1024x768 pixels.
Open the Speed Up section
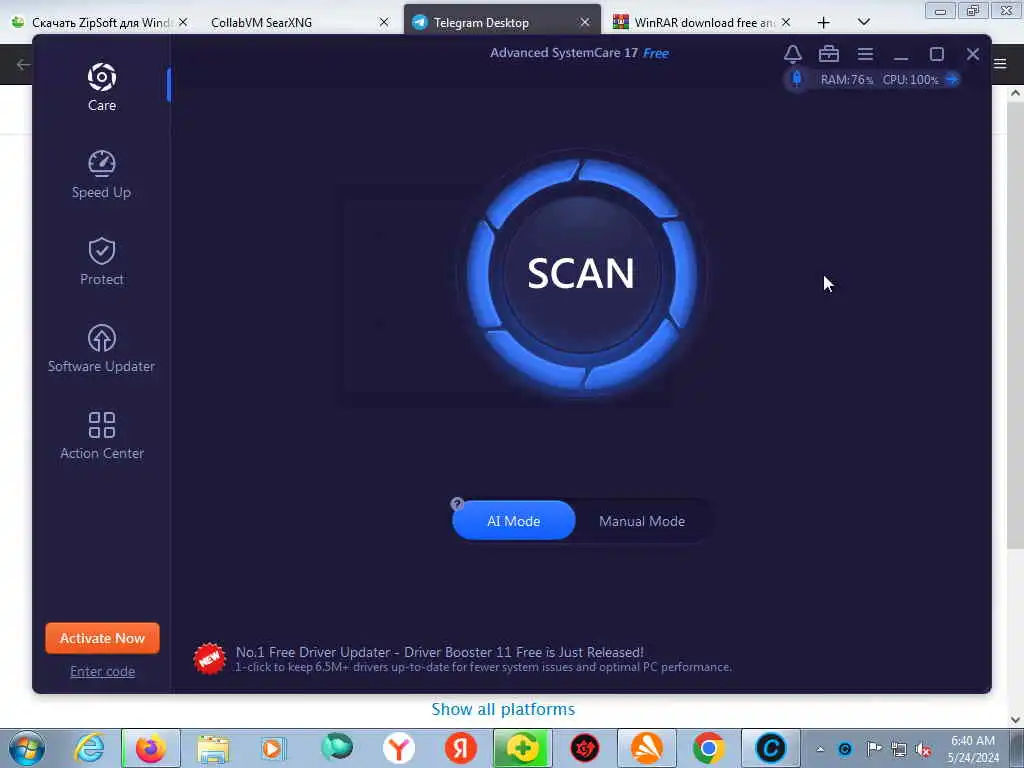click(102, 174)
